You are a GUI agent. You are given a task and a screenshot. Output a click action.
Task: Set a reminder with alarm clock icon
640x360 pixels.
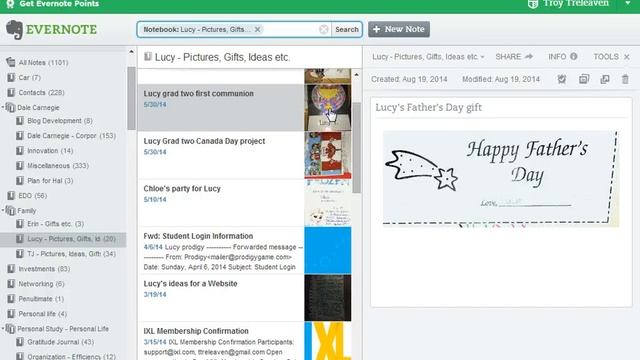tap(562, 79)
